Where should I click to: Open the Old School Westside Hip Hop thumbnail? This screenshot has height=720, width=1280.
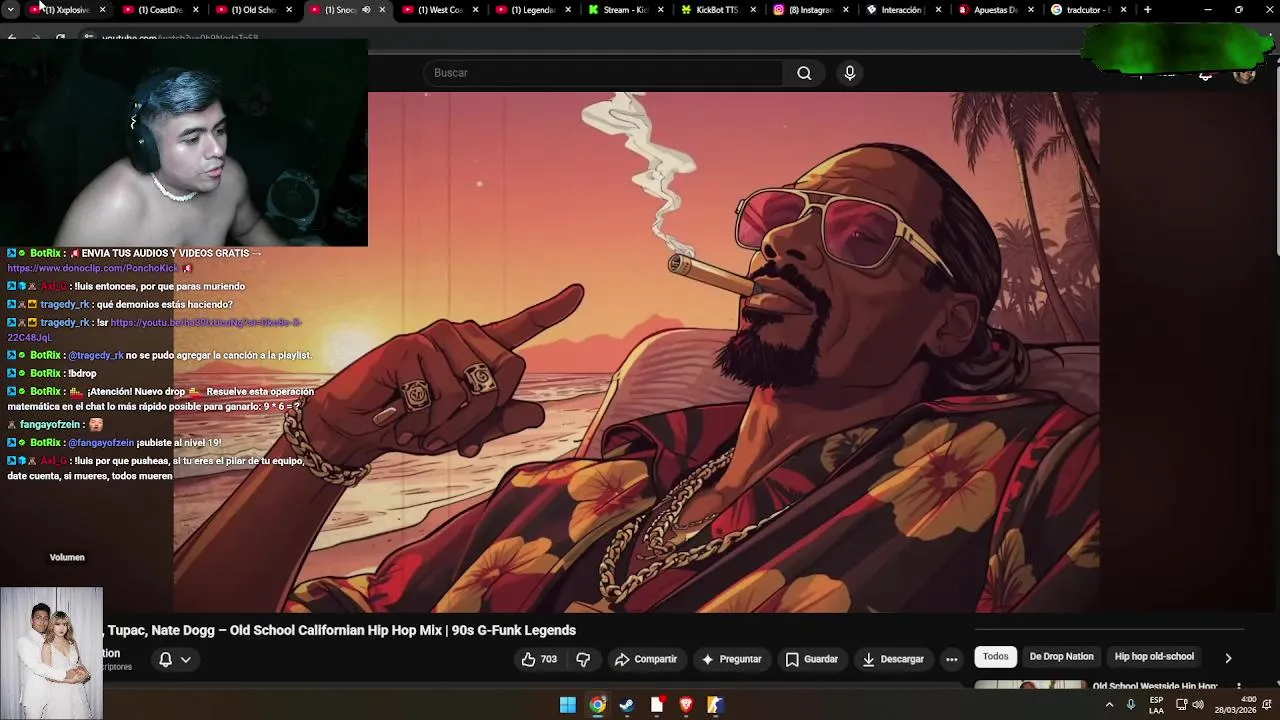coord(1030,686)
